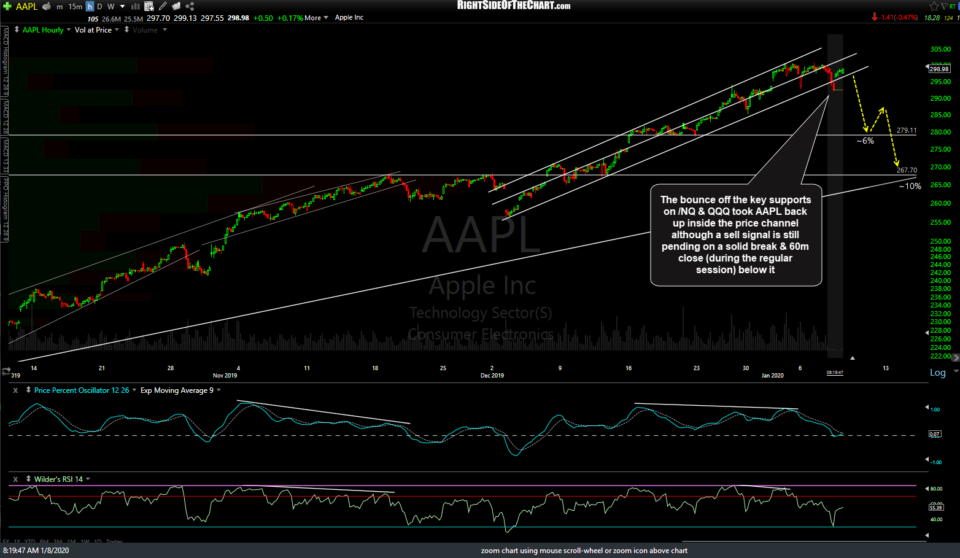Switch to Weekly 'W' timeframe
The width and height of the screenshot is (960, 558).
[111, 7]
